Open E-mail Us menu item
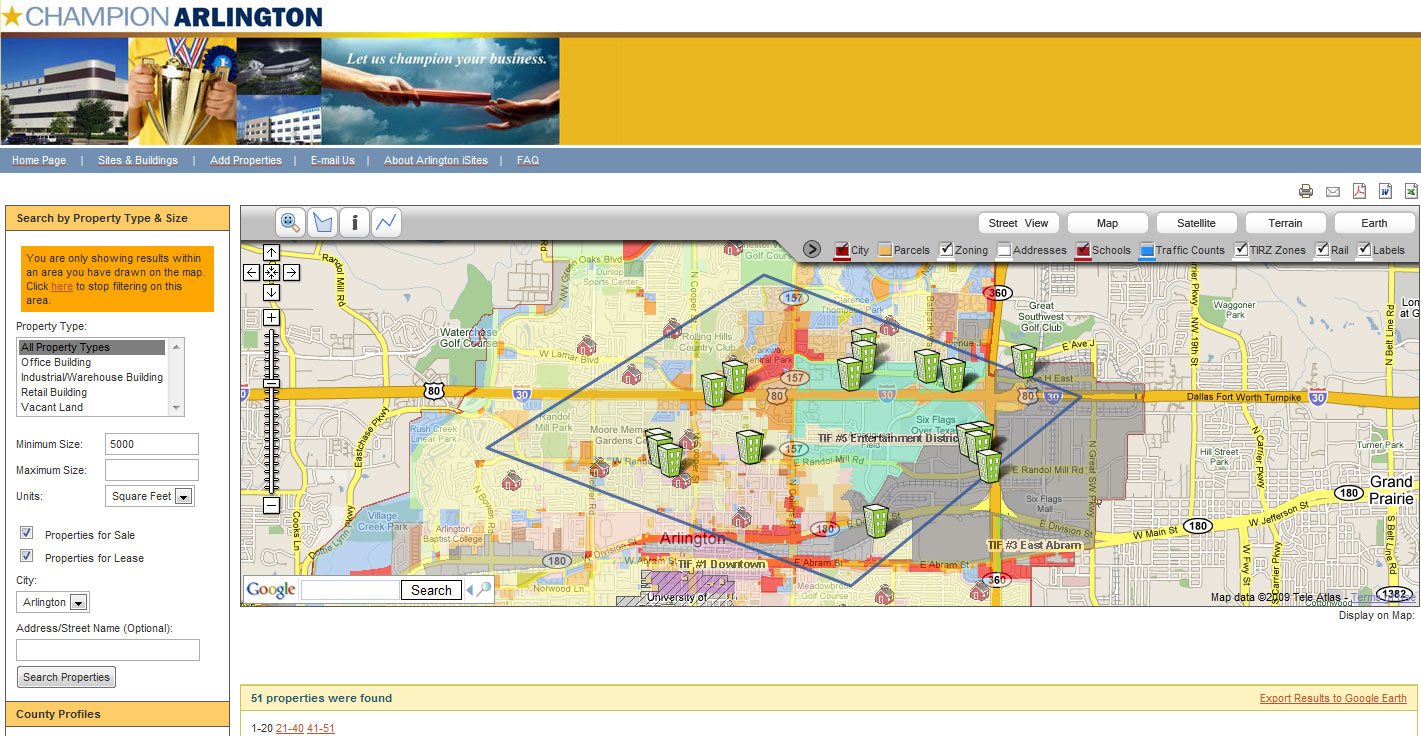 (x=333, y=160)
